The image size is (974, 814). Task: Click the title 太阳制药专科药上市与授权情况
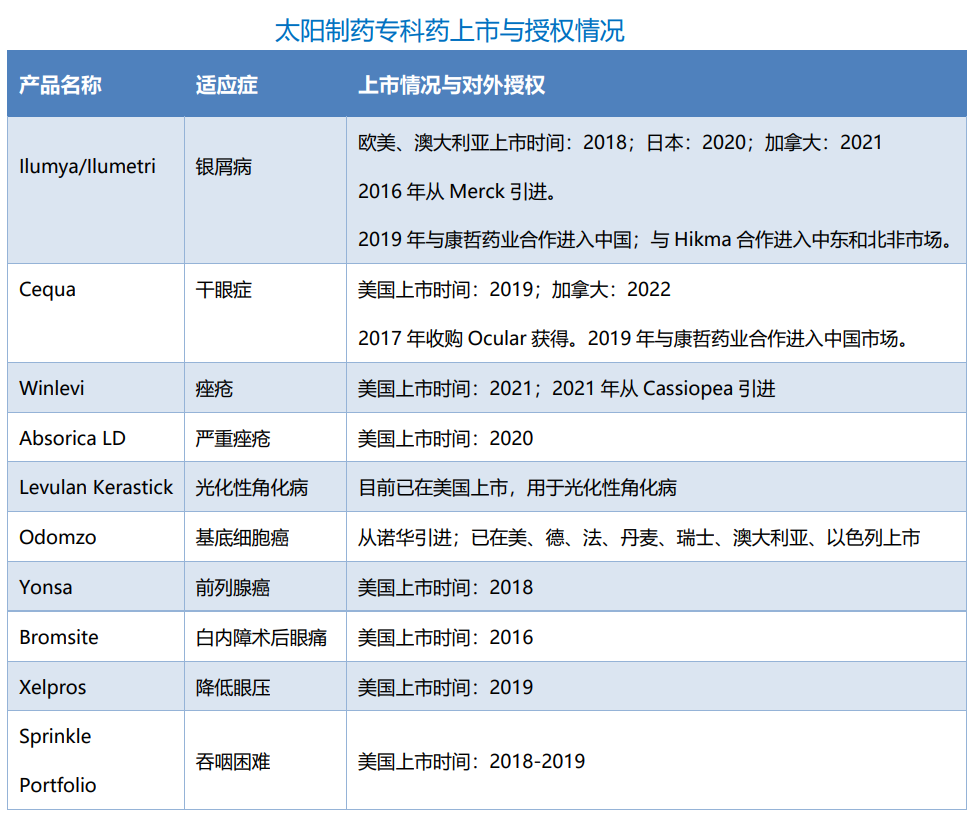coord(450,30)
